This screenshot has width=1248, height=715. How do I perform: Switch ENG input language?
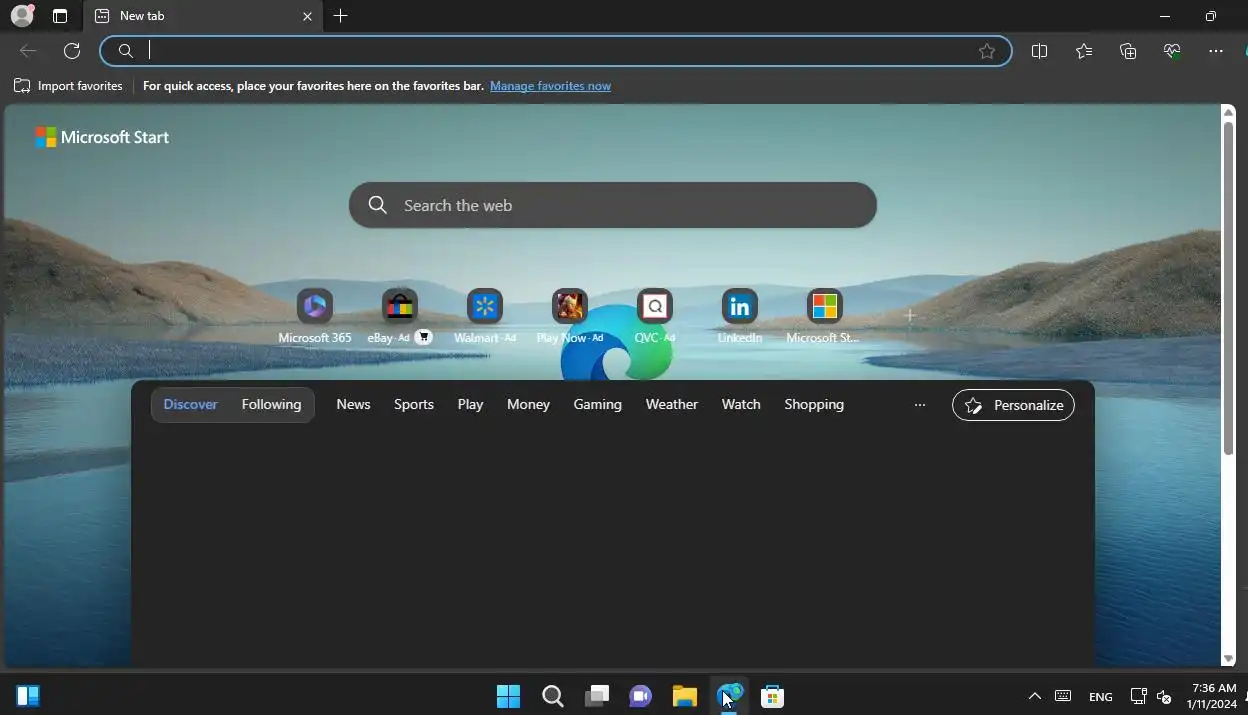click(x=1100, y=696)
